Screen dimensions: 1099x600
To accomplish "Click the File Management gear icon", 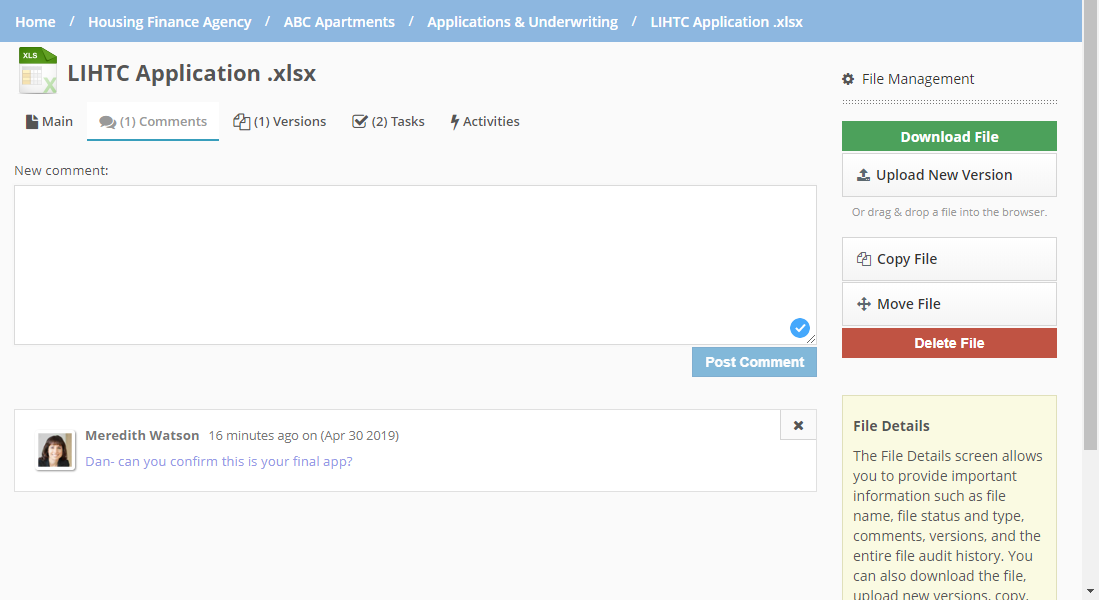I will (848, 79).
